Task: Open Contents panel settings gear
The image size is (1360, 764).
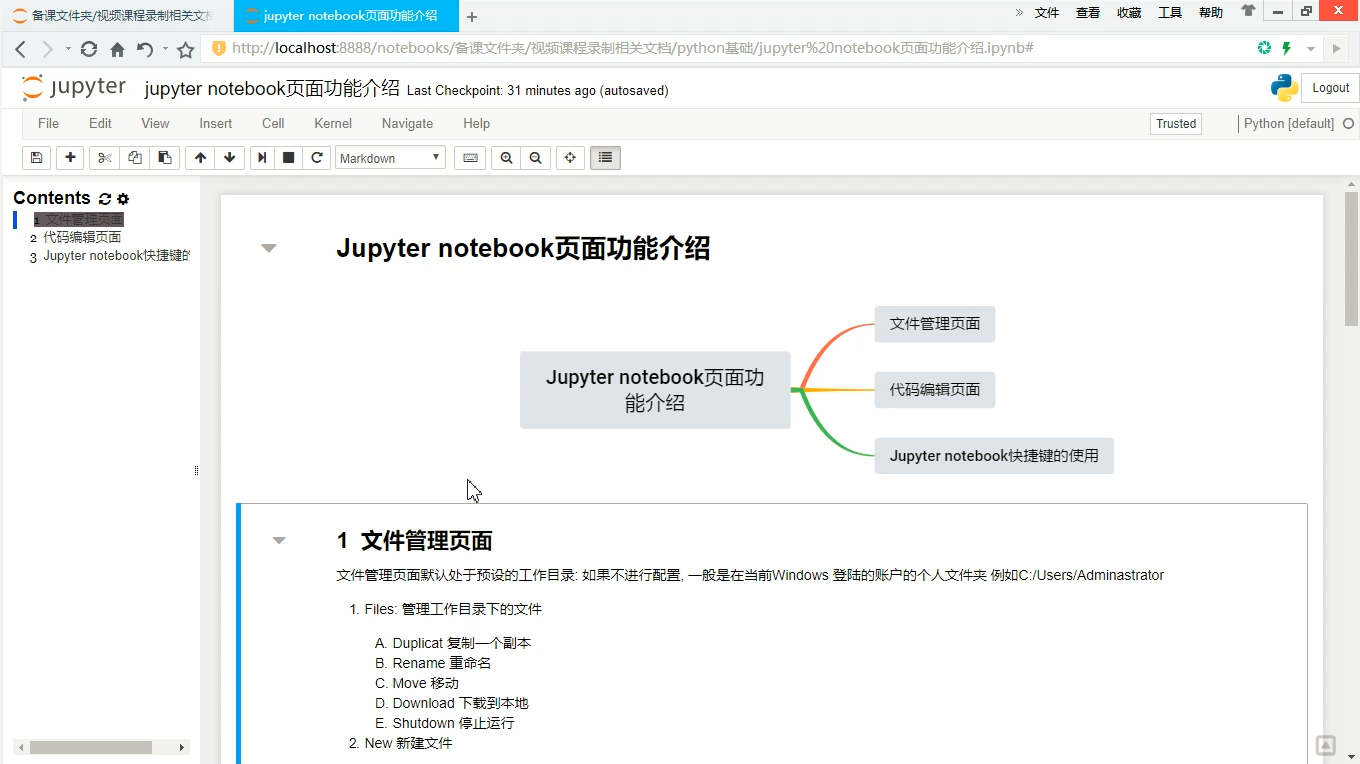Action: click(123, 199)
